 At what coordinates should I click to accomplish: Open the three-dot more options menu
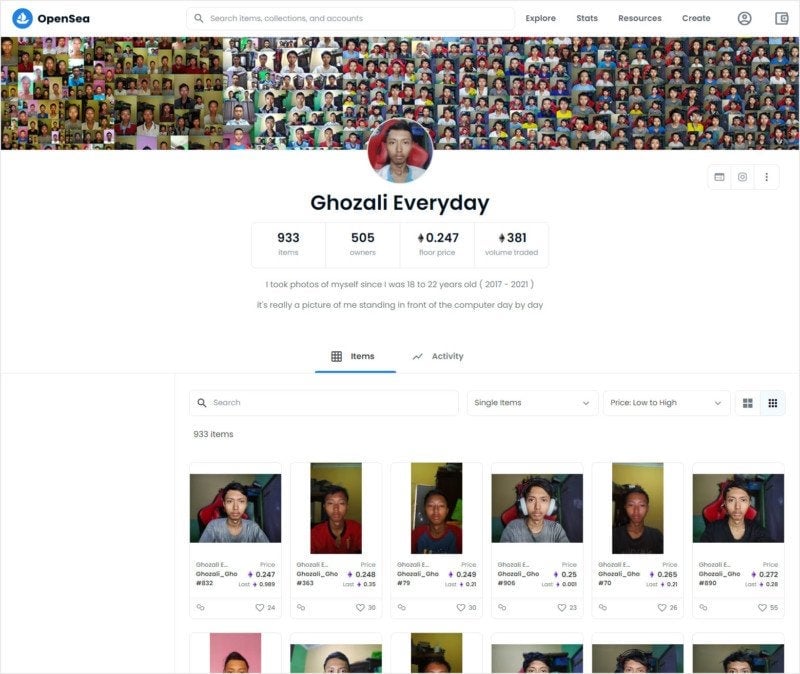[x=766, y=177]
